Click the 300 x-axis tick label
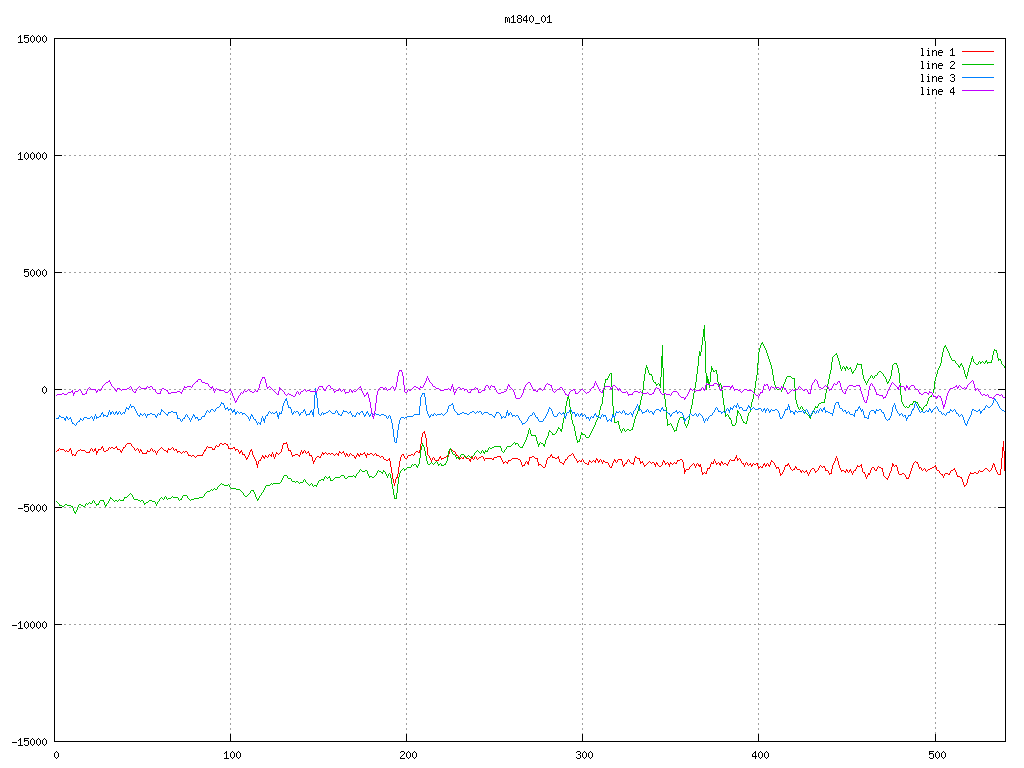Screen dimensions: 1024x768 point(583,755)
